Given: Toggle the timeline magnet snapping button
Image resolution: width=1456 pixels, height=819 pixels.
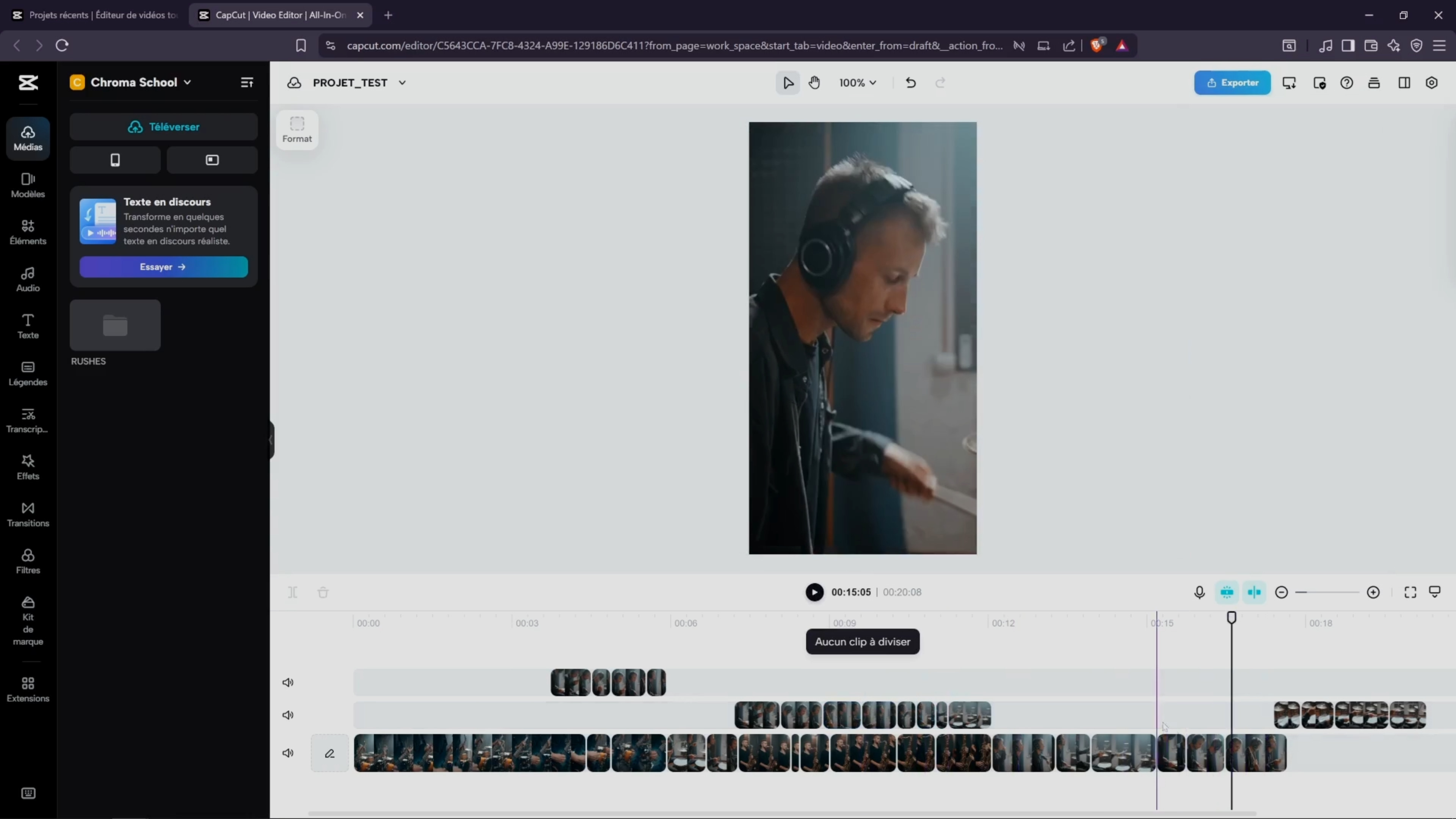Looking at the screenshot, I should pyautogui.click(x=1227, y=592).
